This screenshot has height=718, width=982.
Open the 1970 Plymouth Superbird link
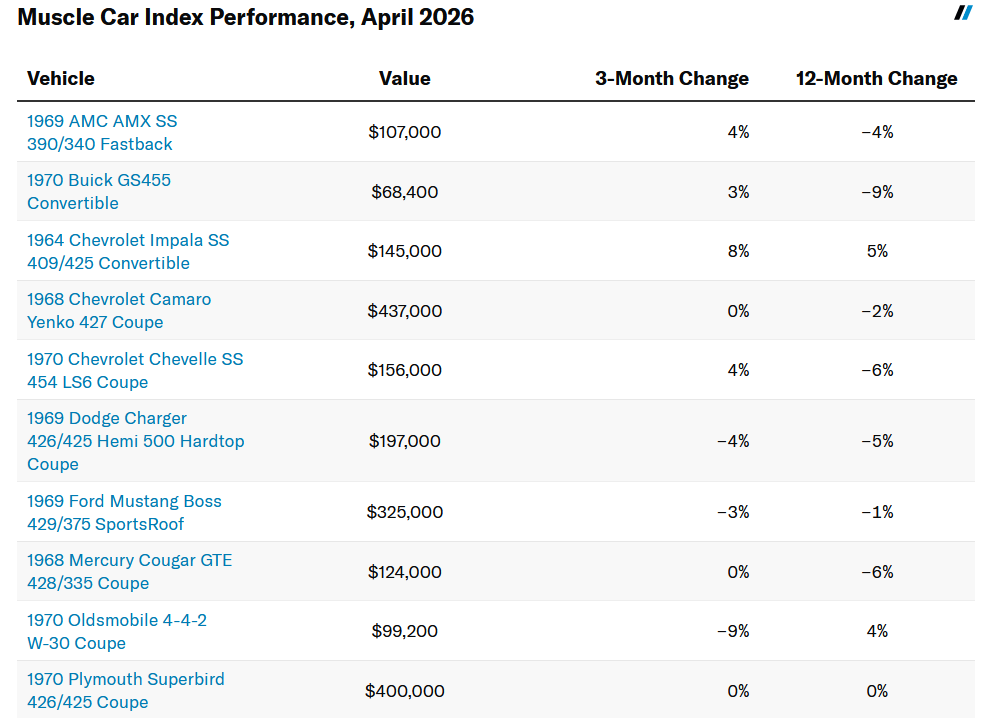[125, 690]
